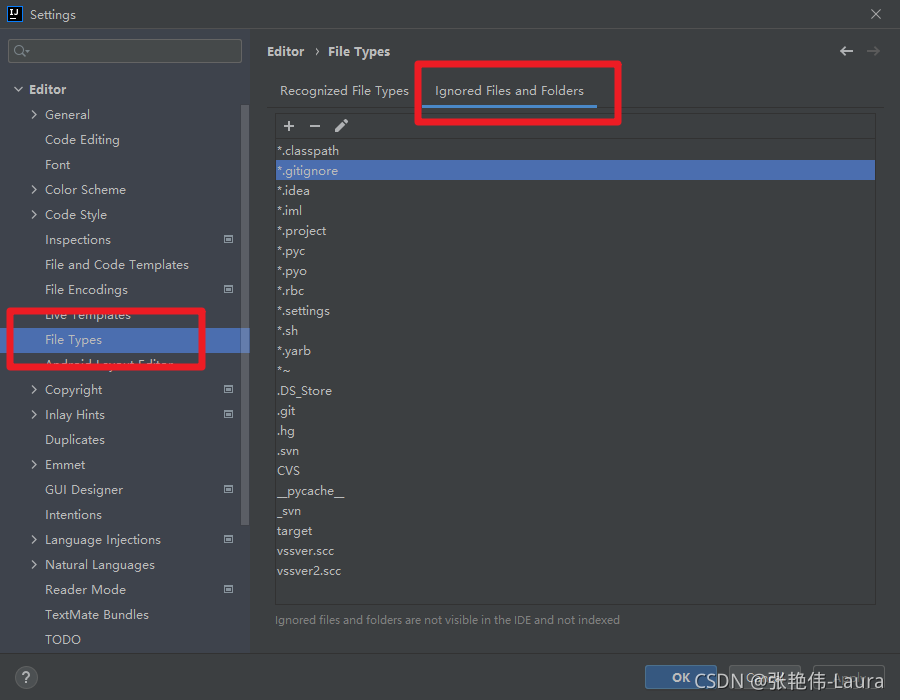
Task: Select the *.yarb pattern
Action: click(575, 351)
